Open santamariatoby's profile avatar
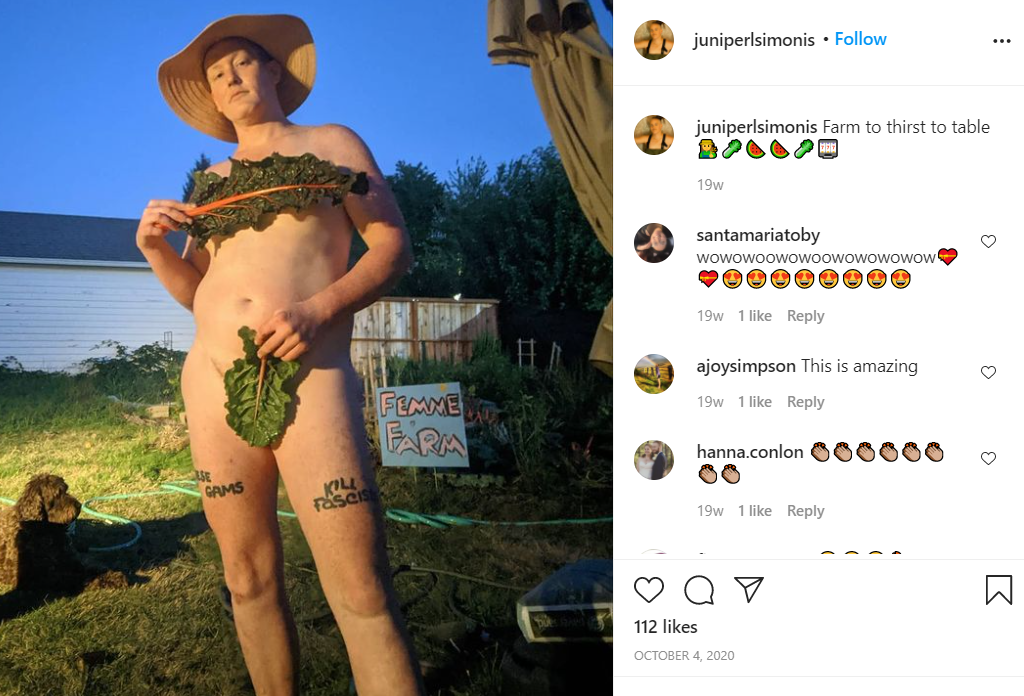Screen dimensions: 1024x696 tap(653, 242)
